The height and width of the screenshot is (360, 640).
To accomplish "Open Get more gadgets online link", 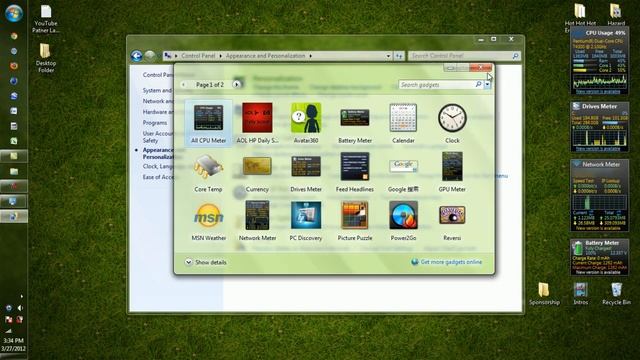I will tap(447, 262).
